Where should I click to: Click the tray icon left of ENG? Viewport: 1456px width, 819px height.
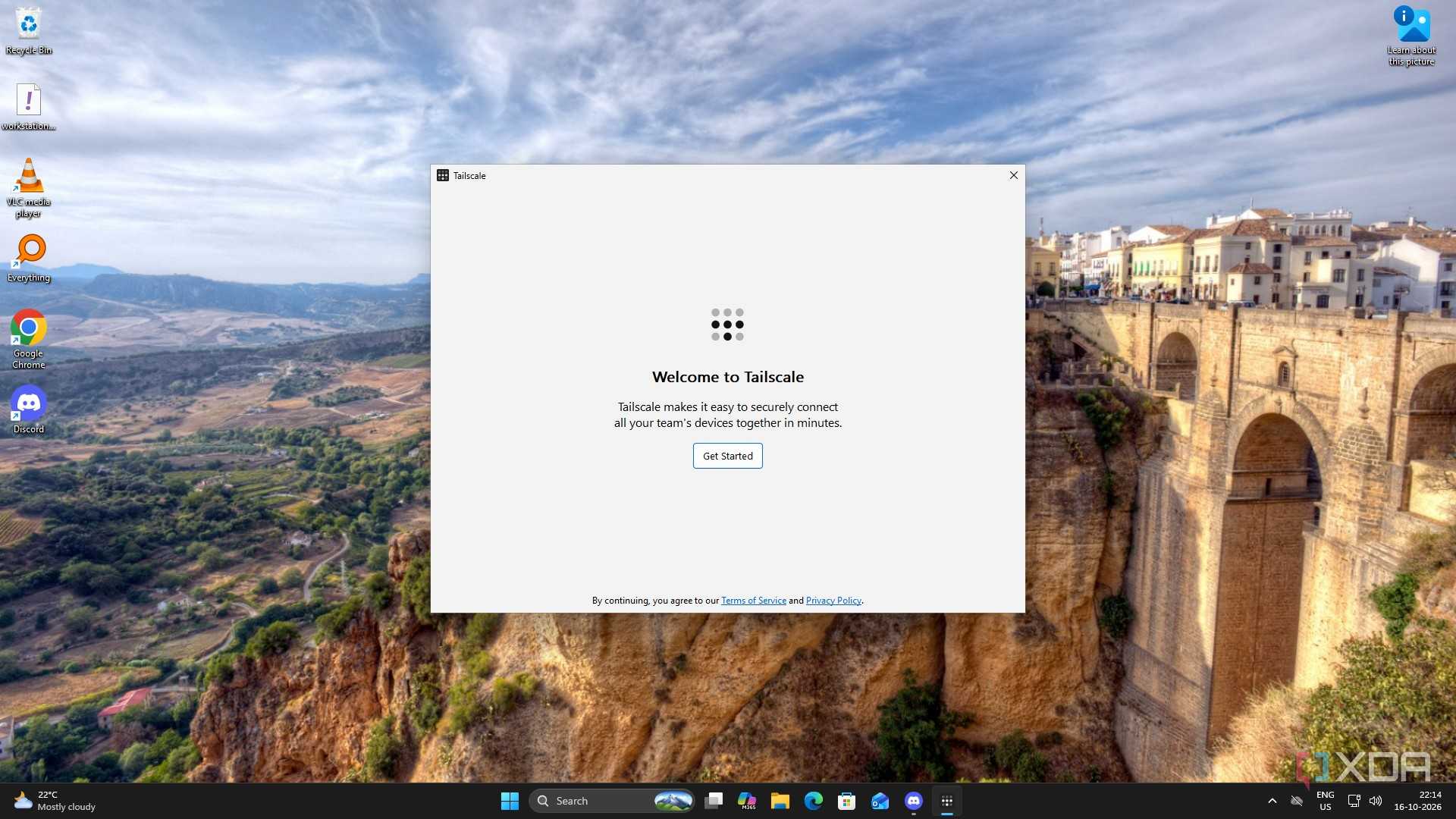click(1297, 801)
